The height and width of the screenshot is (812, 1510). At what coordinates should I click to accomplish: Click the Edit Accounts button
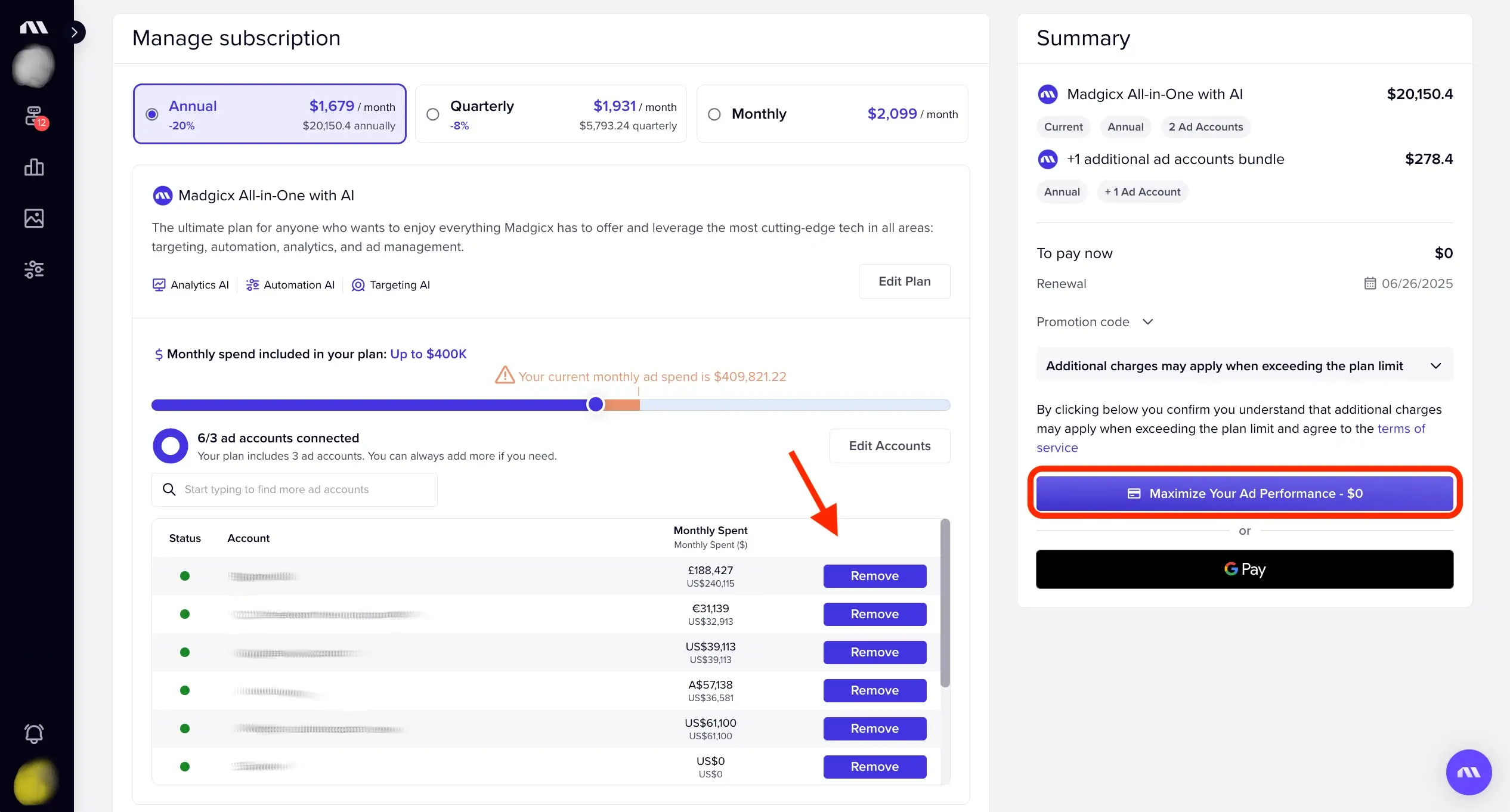pos(890,446)
